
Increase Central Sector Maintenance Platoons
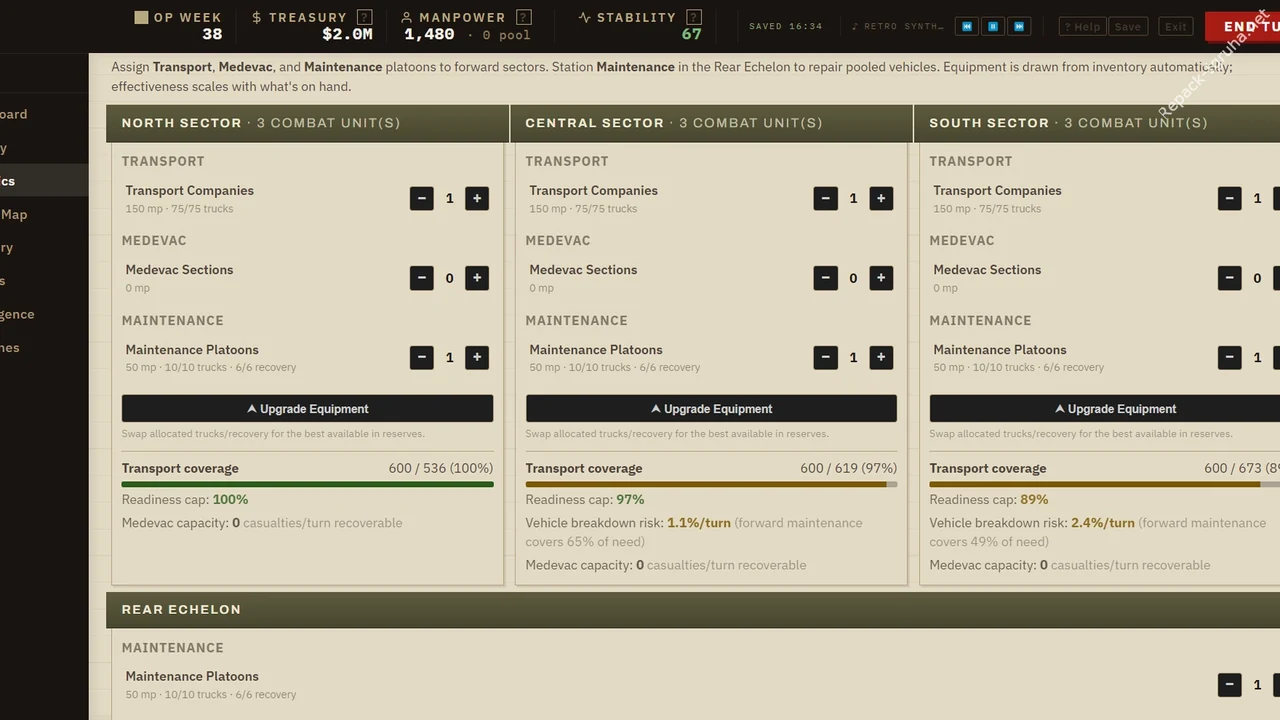click(881, 357)
